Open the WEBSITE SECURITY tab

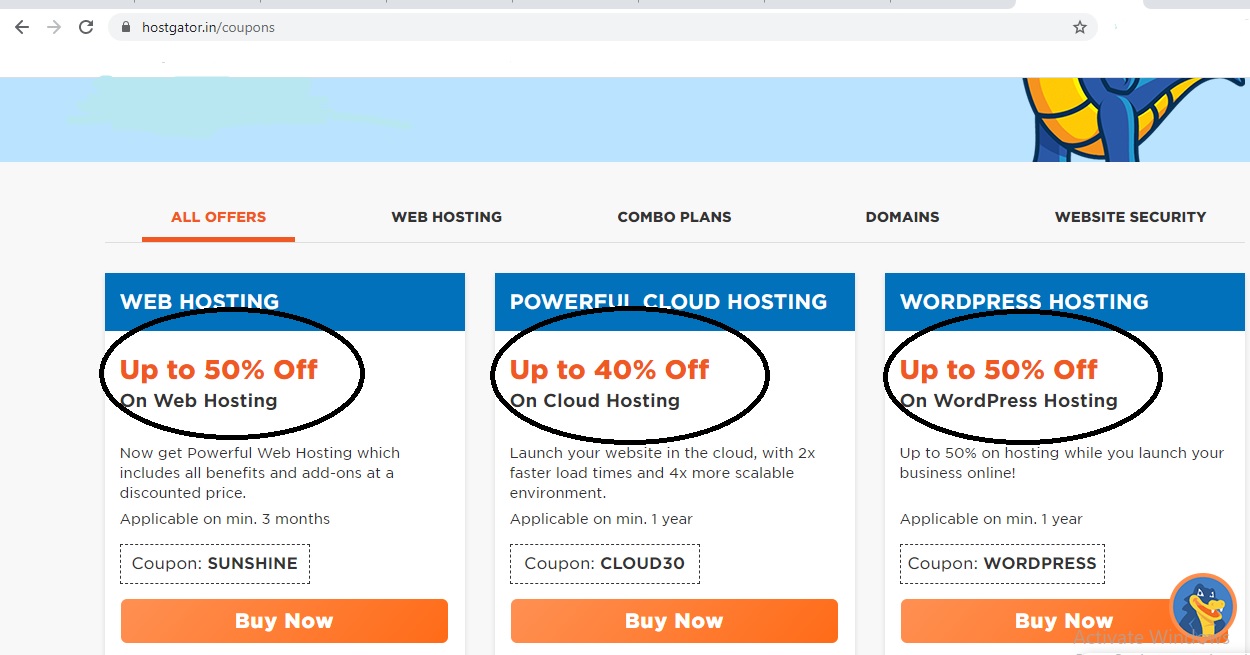click(x=1130, y=217)
